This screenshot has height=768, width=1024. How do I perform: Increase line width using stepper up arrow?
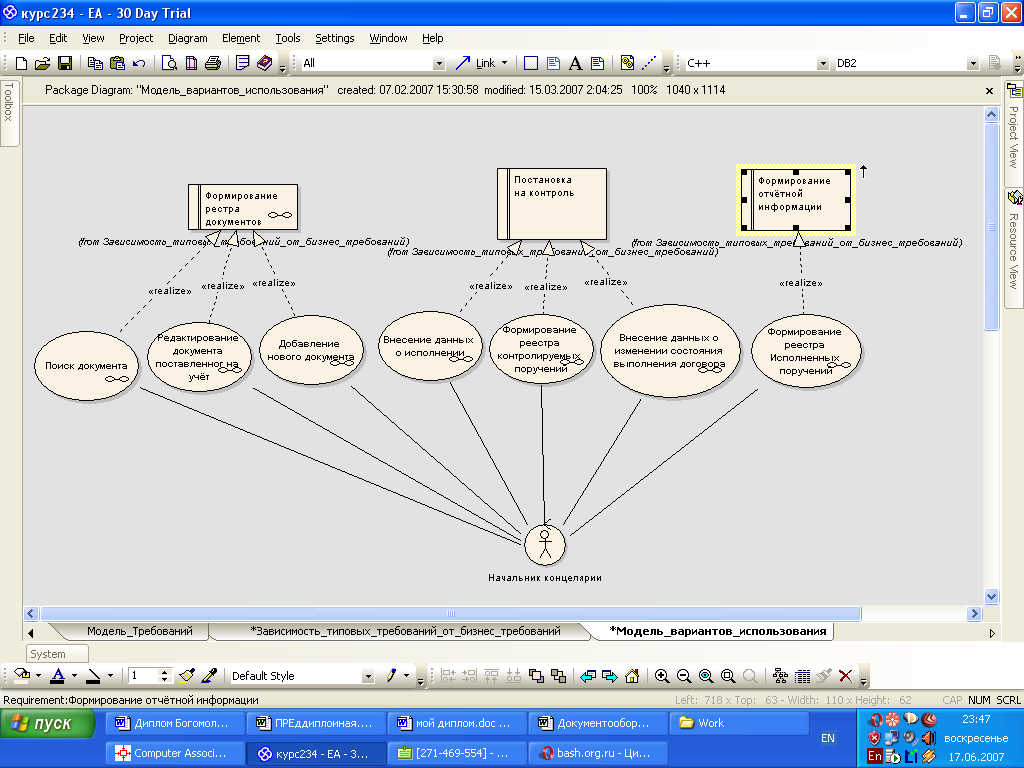(x=165, y=672)
